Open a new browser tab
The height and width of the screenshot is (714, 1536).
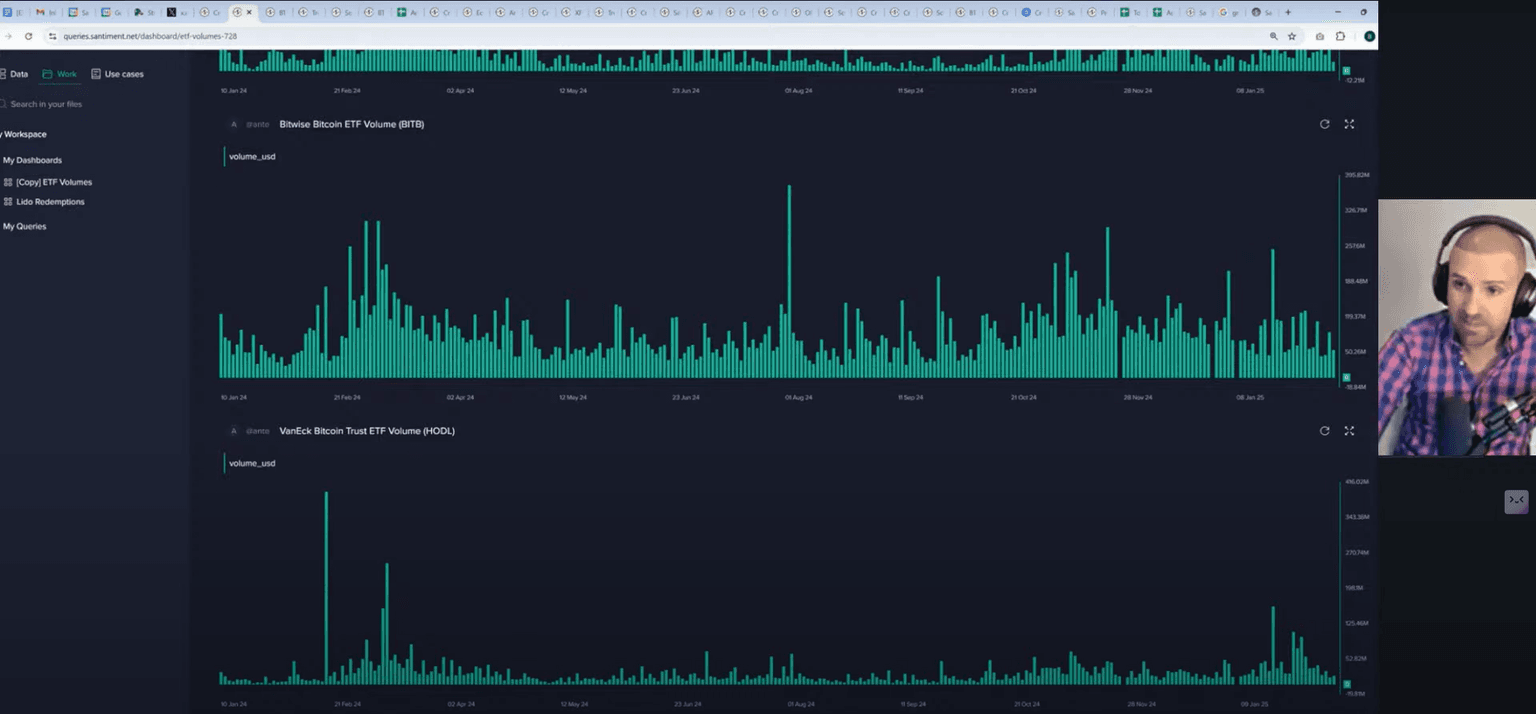[x=1287, y=12]
